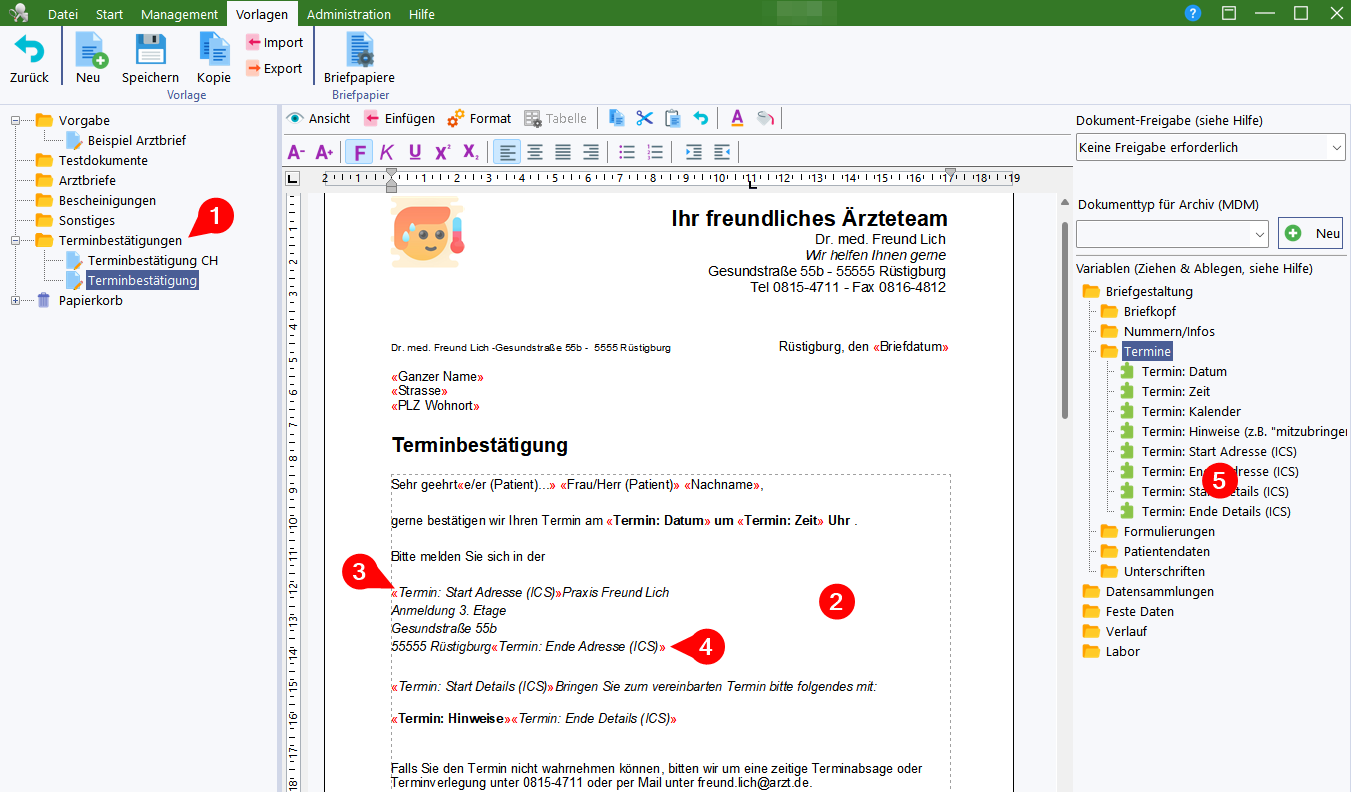
Task: Insert a bulleted list
Action: (627, 152)
